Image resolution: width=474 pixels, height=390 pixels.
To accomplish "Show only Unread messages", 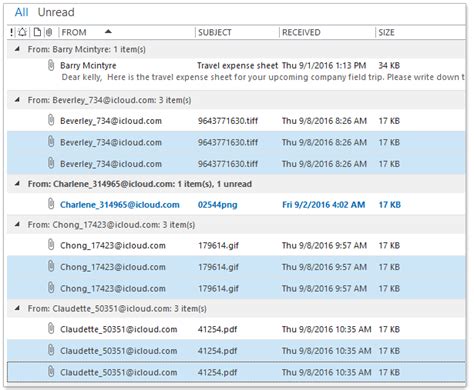I will 56,12.
